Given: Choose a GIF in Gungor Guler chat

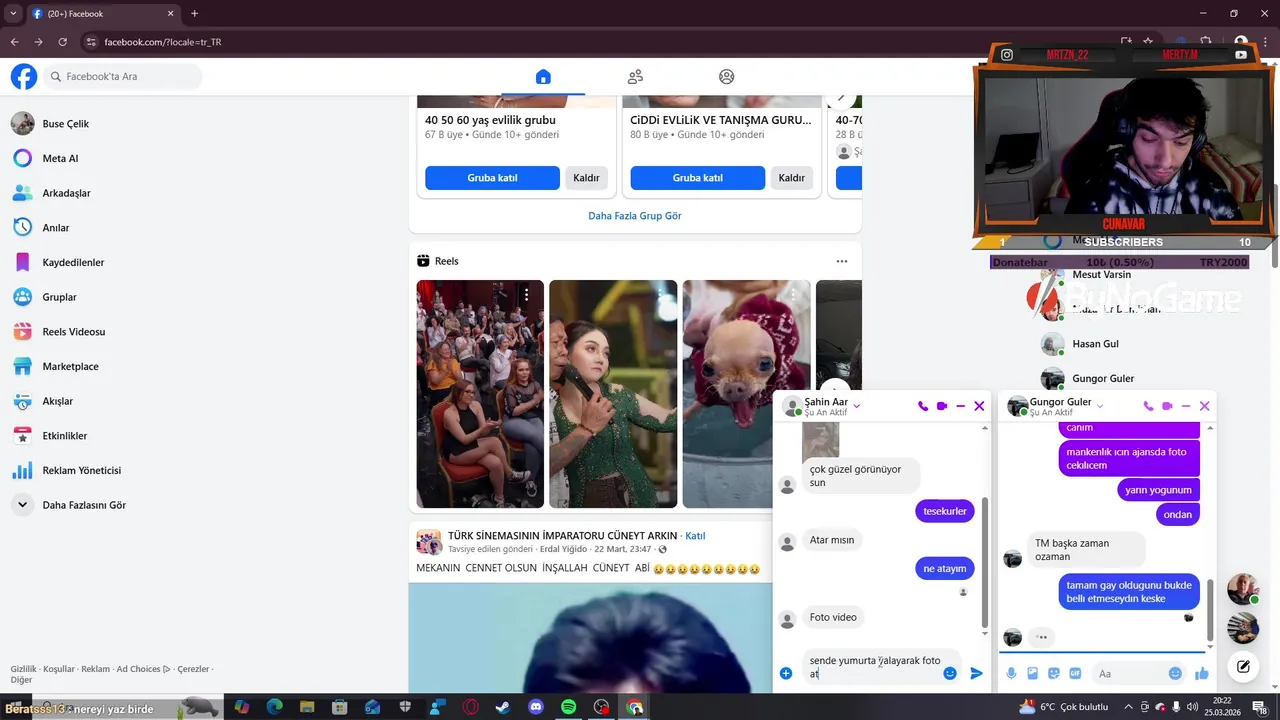Looking at the screenshot, I should 1076,674.
